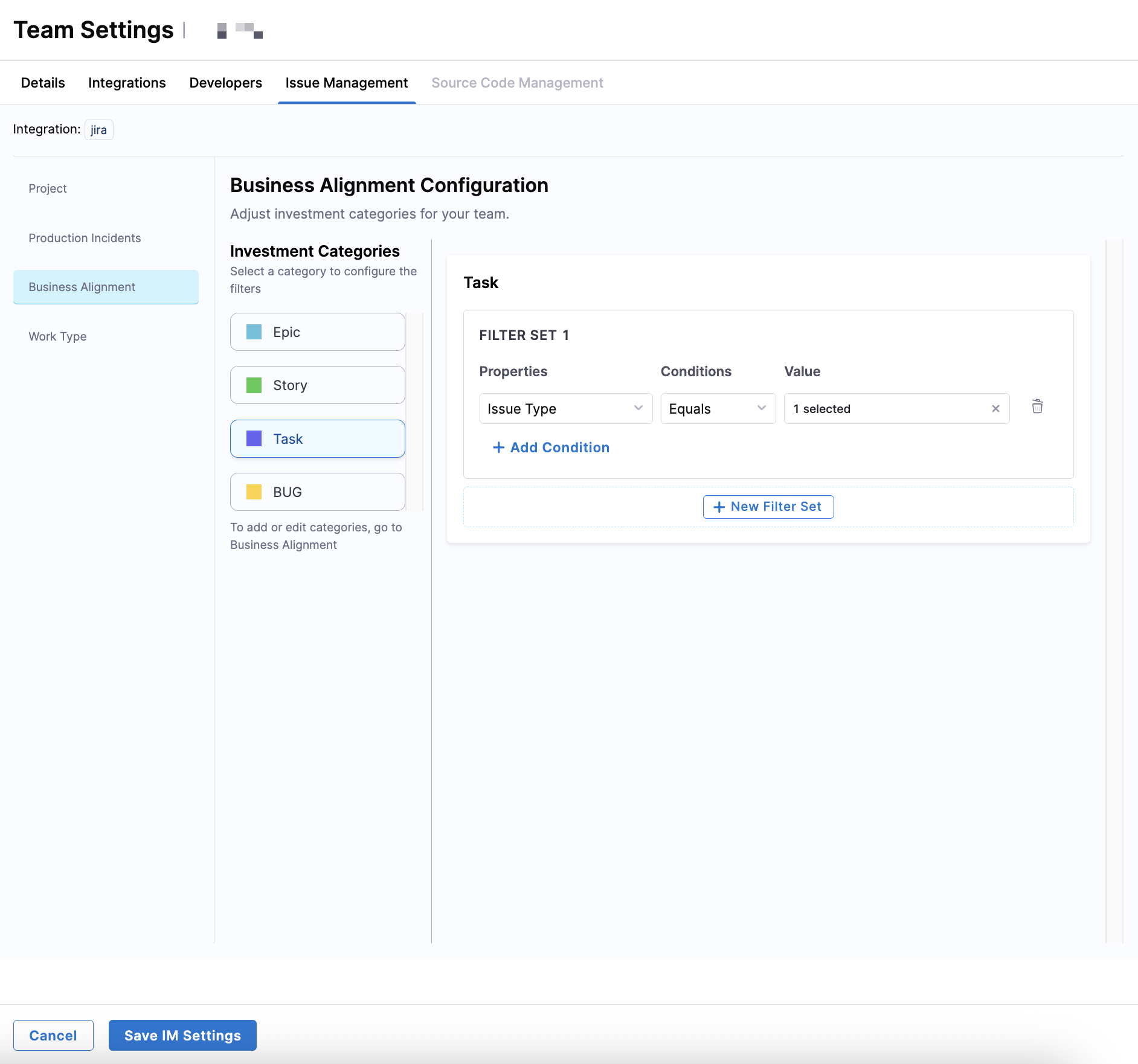Open Production Incidents in the sidebar
1138x1064 pixels.
coord(85,238)
